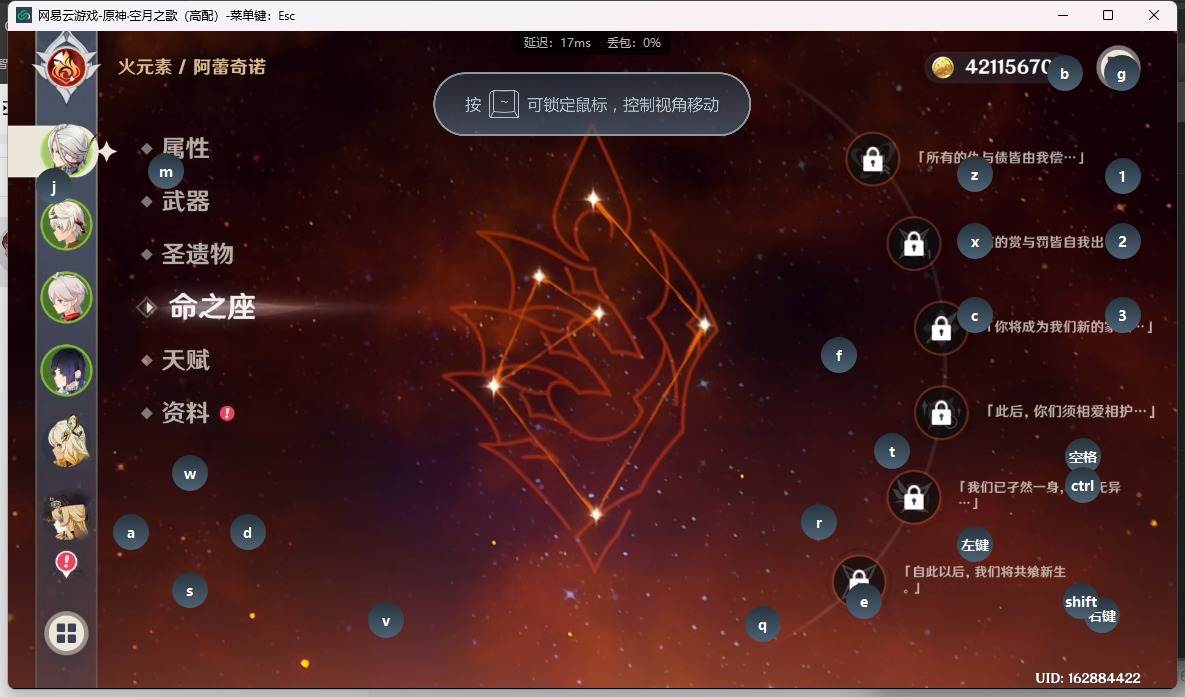Click the overlay key bubble labeled s
1185x697 pixels.
click(x=190, y=591)
